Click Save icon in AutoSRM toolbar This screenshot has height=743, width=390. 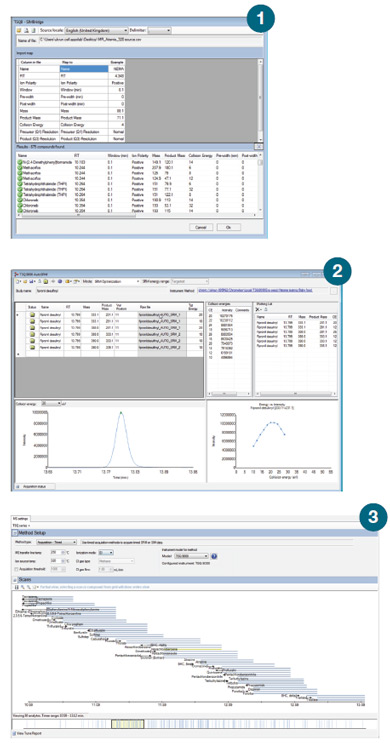click(x=31, y=281)
